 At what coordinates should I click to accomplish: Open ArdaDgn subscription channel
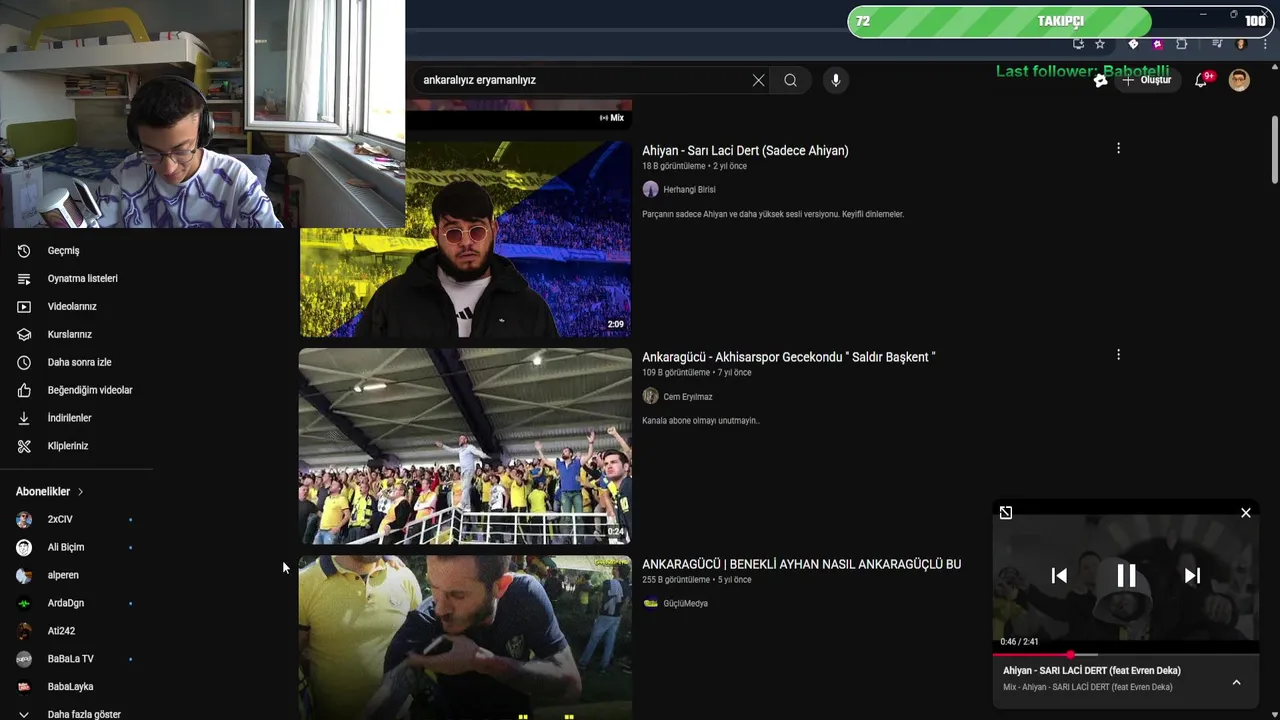coord(66,603)
